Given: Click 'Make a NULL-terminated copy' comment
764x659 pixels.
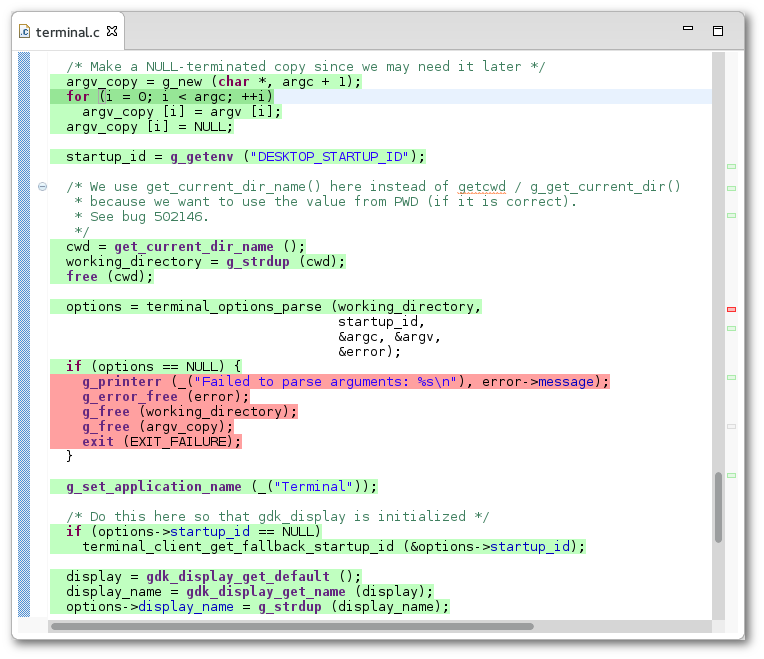Looking at the screenshot, I should [306, 67].
